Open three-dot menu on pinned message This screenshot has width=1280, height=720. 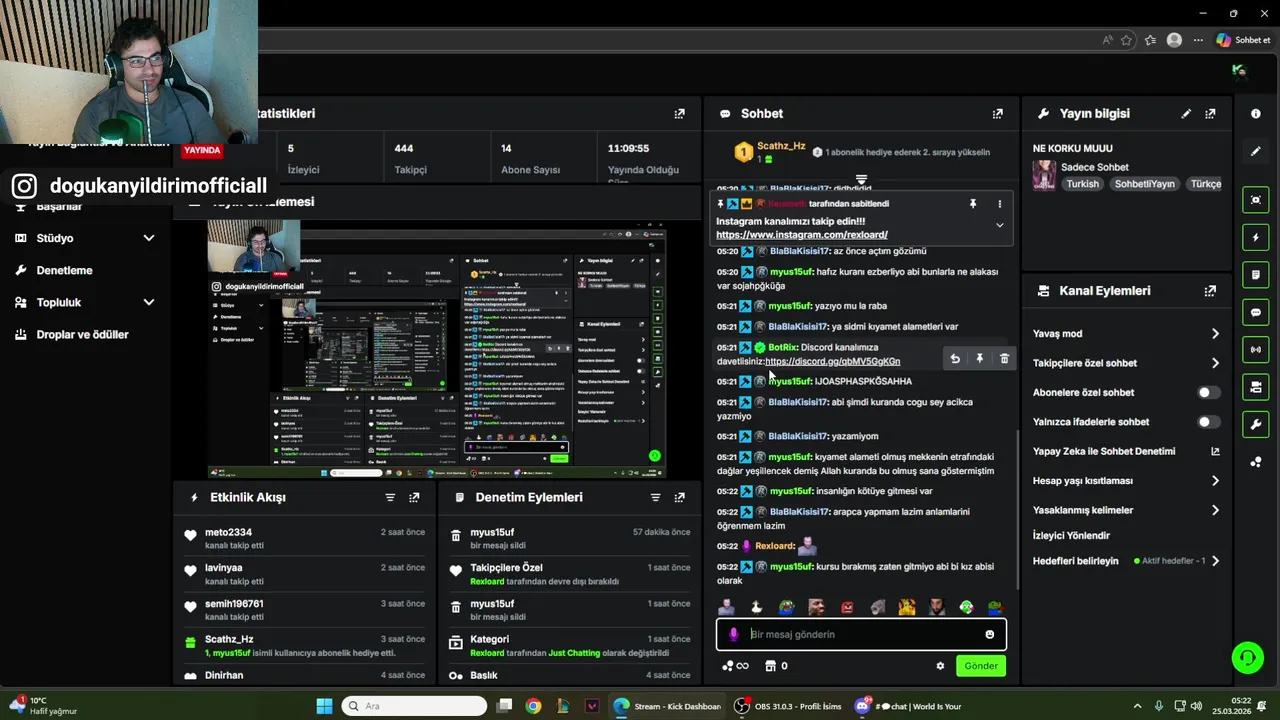(999, 204)
